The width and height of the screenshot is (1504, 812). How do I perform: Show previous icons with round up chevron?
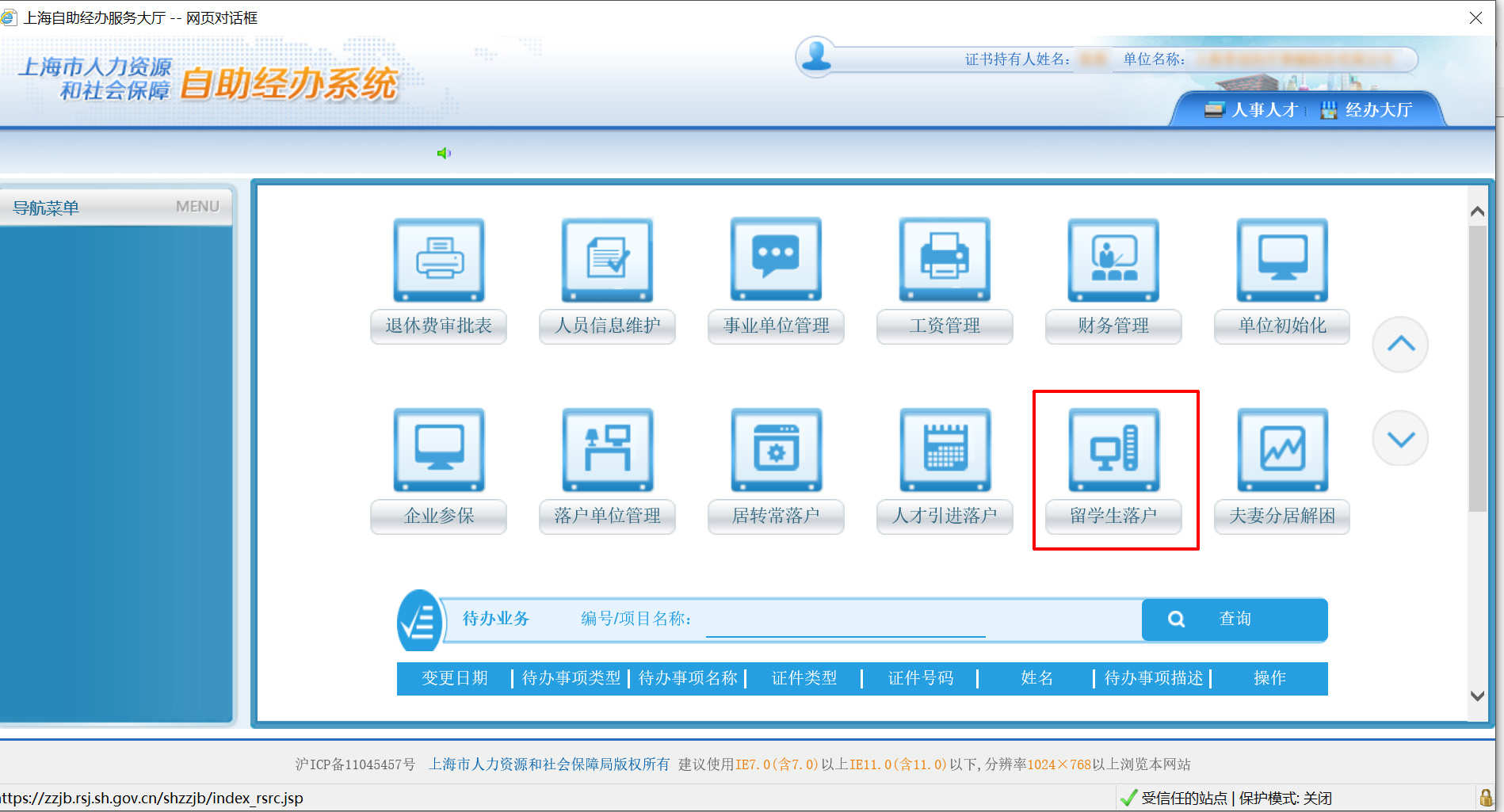1400,344
